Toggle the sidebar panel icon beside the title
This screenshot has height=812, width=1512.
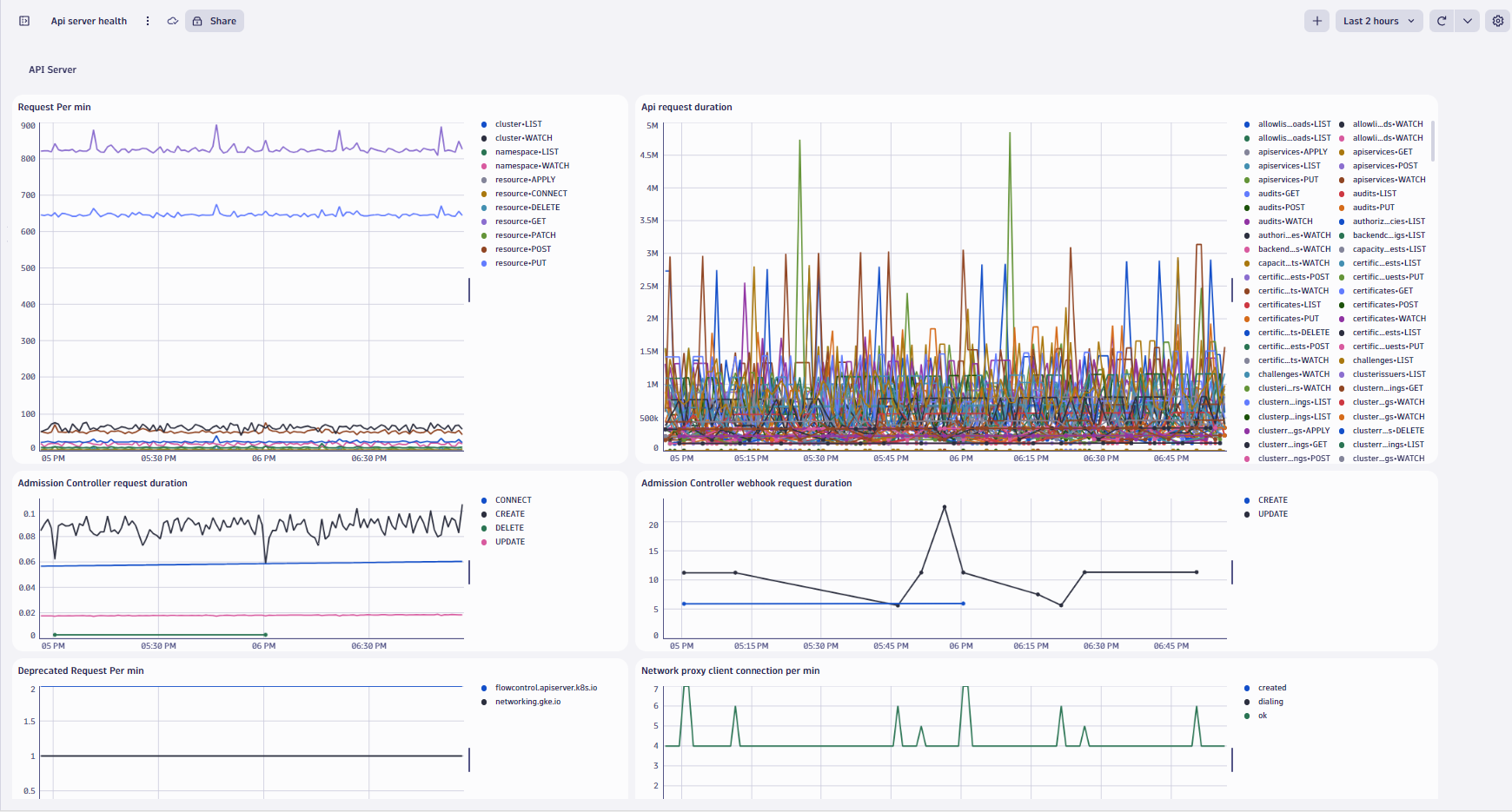click(x=24, y=21)
